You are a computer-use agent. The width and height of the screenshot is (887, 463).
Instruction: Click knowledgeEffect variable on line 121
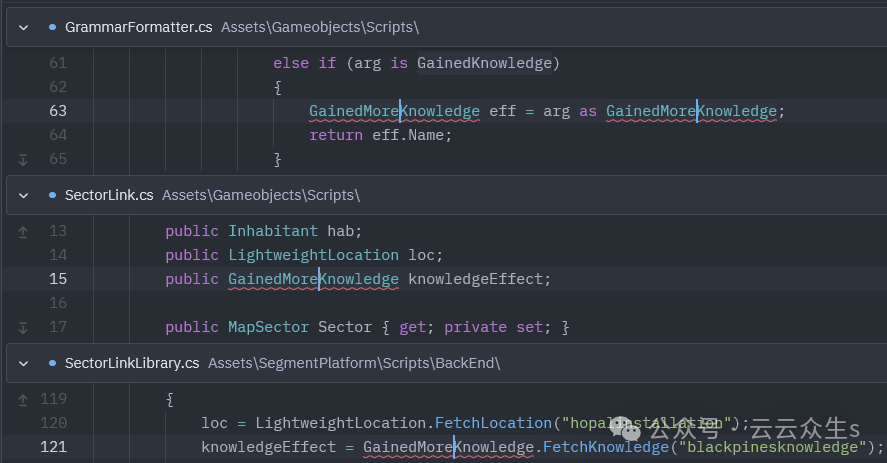point(269,447)
